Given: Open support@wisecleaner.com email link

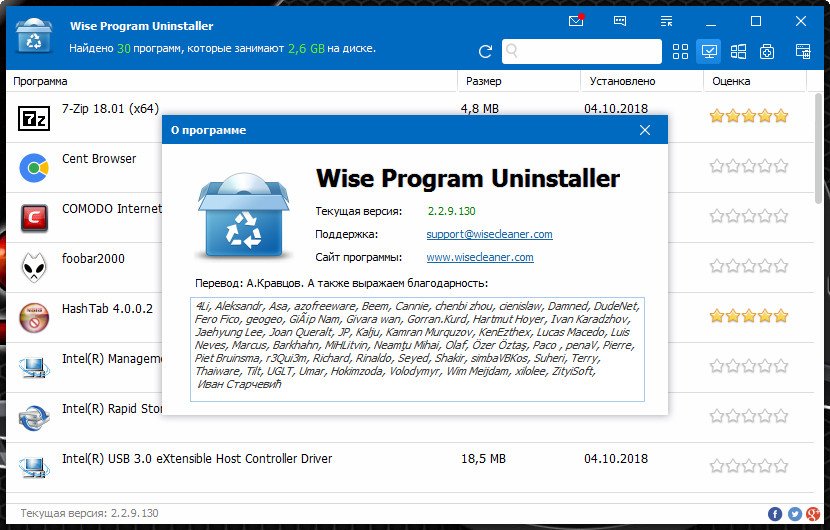Looking at the screenshot, I should [x=489, y=234].
